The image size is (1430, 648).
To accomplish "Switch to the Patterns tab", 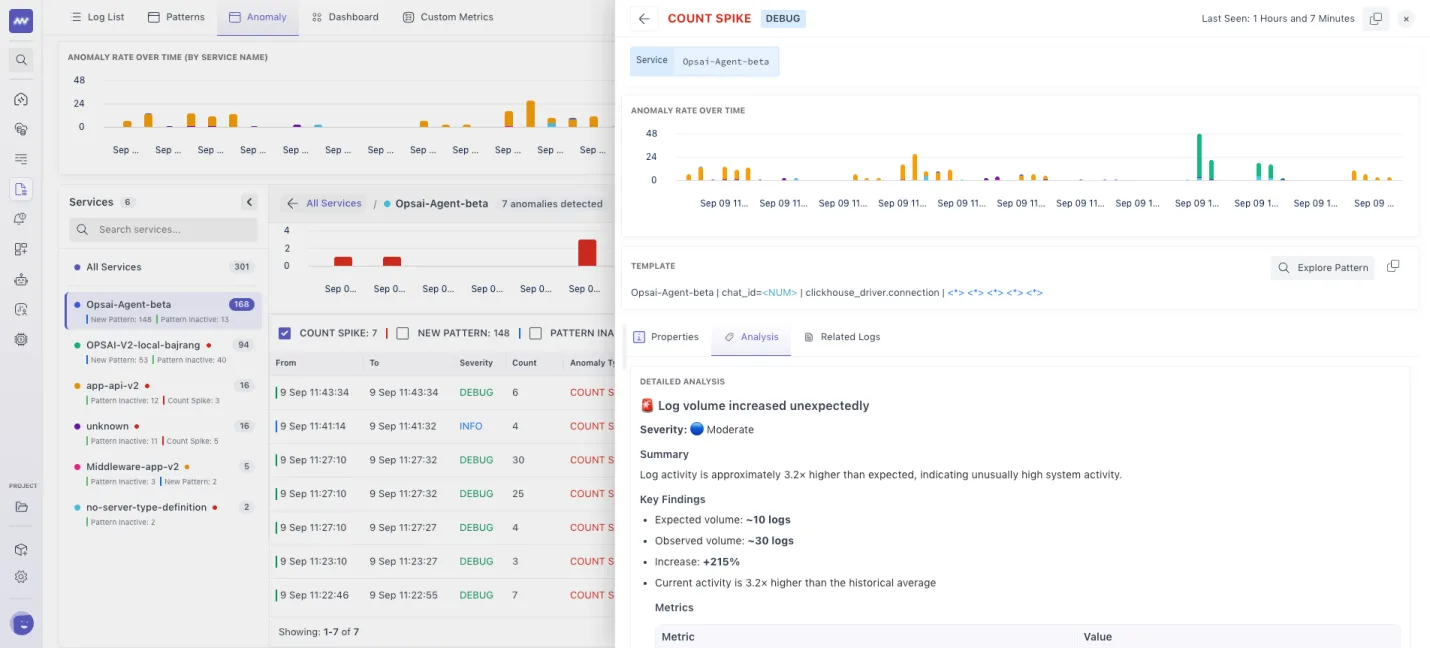I will click(x=176, y=17).
